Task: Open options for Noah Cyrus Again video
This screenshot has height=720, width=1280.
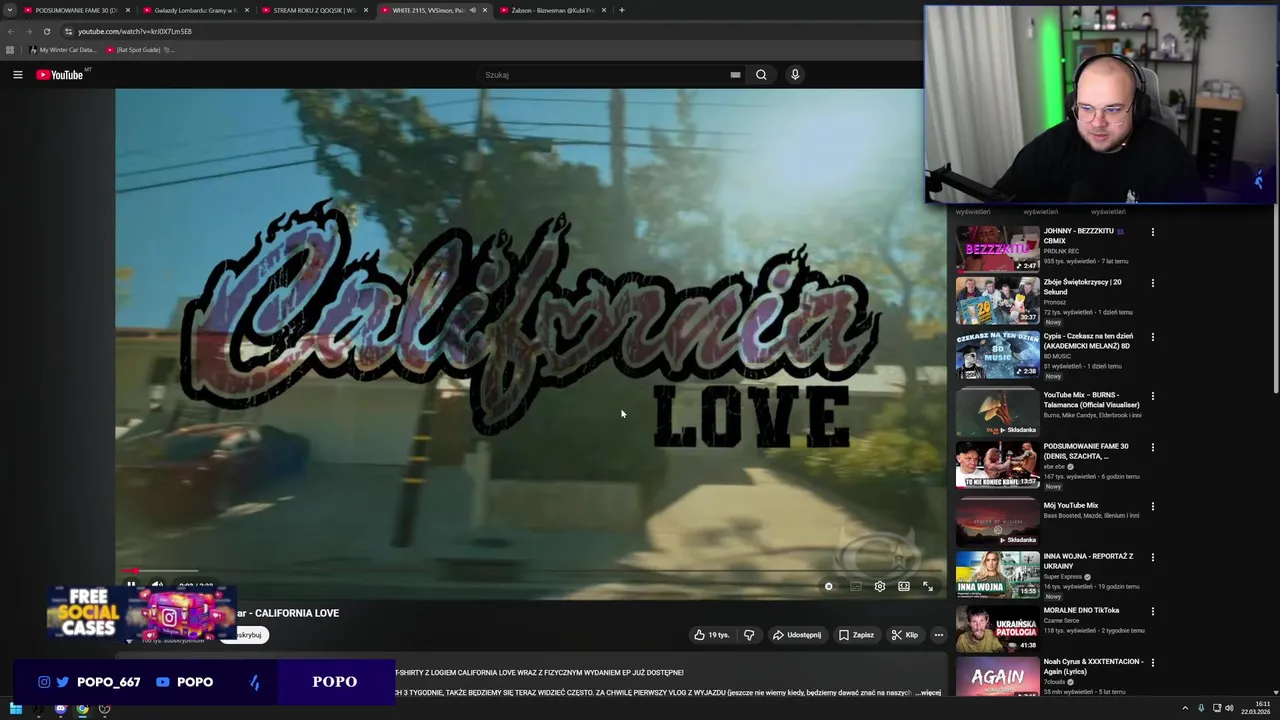Action: tap(1152, 662)
